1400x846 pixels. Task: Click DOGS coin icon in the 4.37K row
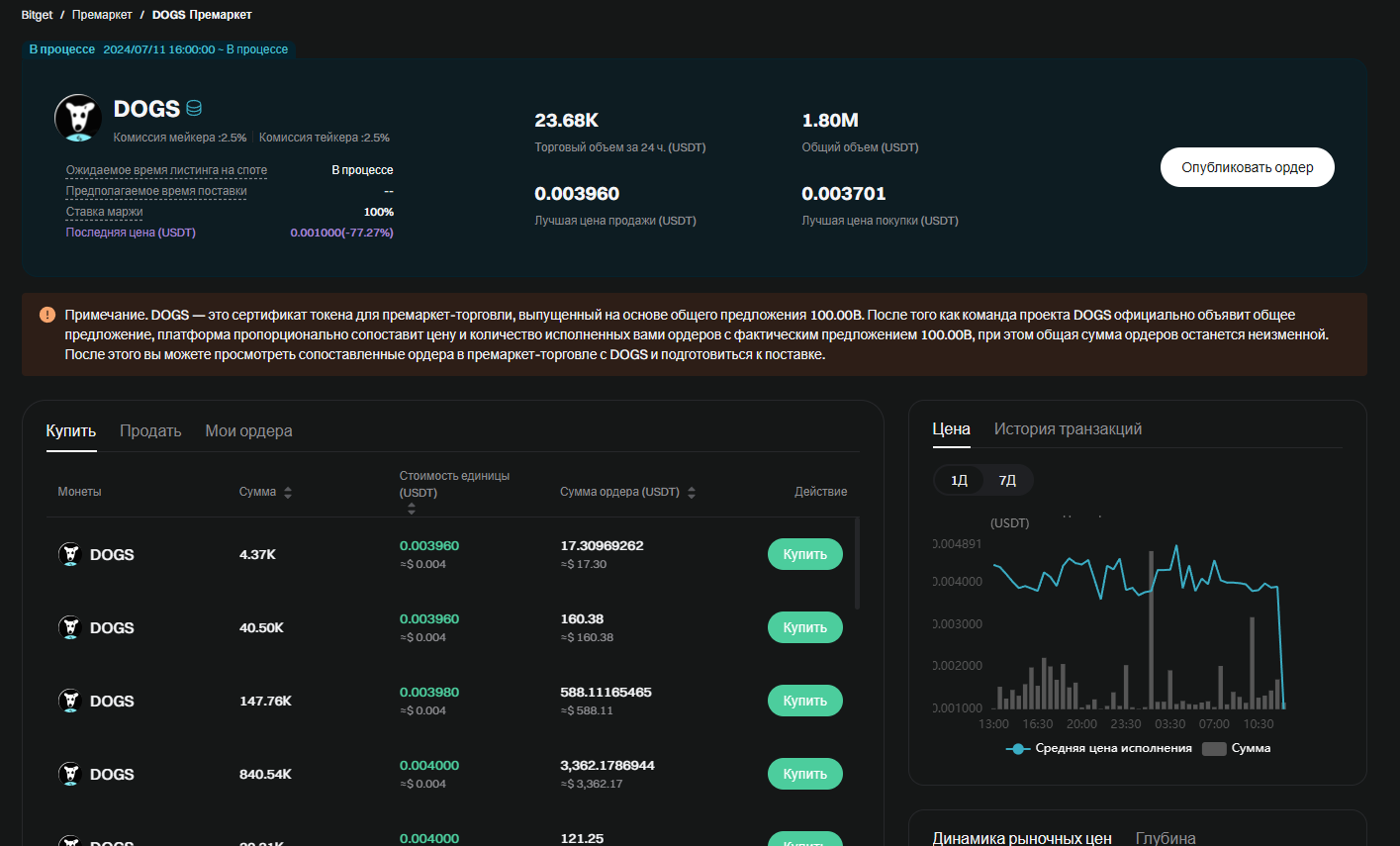69,554
